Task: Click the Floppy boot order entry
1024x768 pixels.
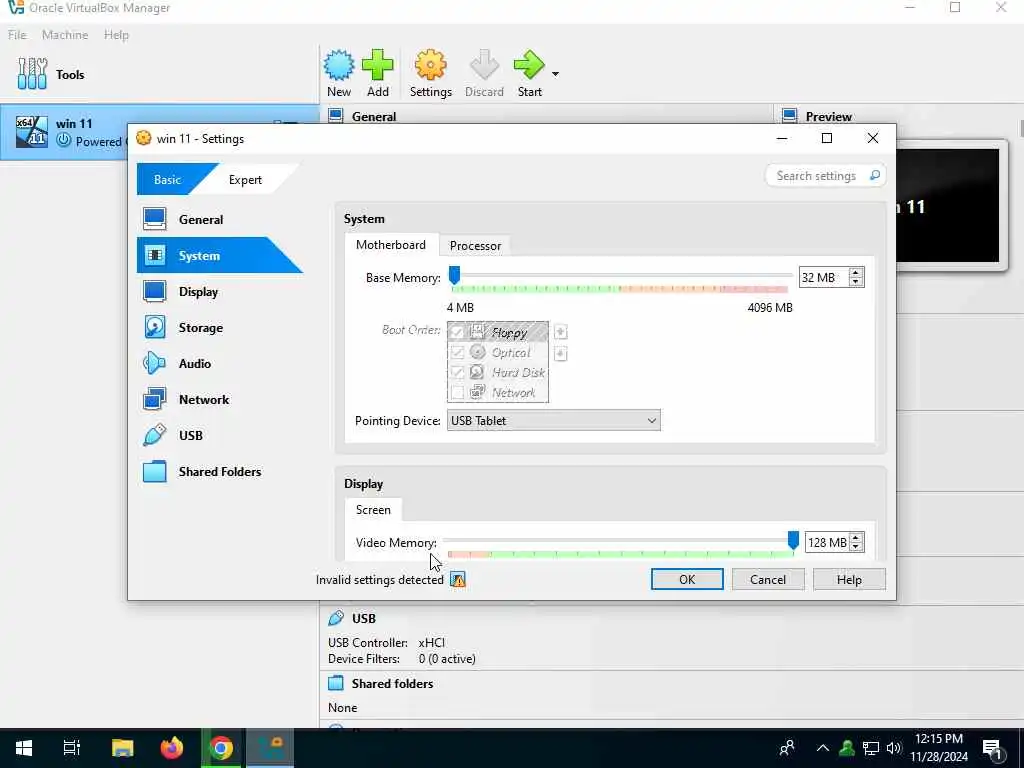Action: (498, 332)
